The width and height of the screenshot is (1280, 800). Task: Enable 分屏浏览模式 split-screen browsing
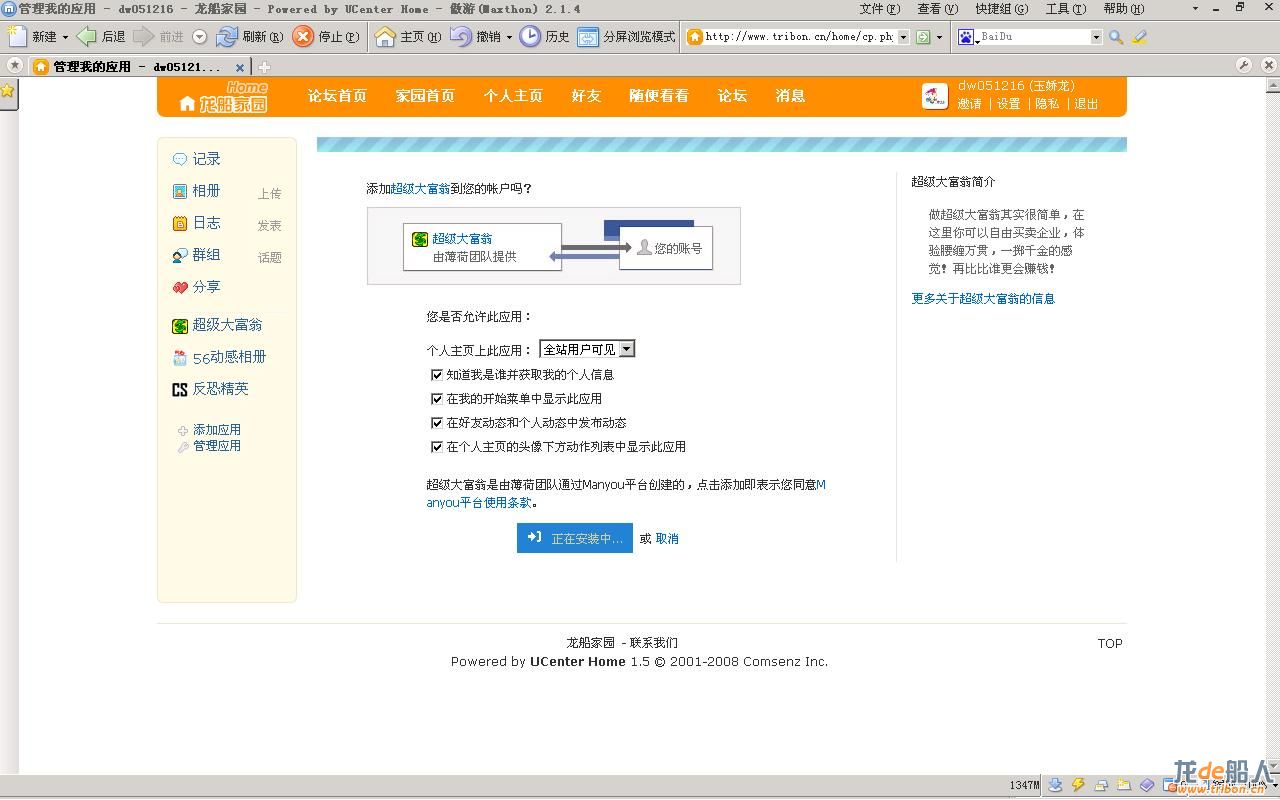(628, 37)
